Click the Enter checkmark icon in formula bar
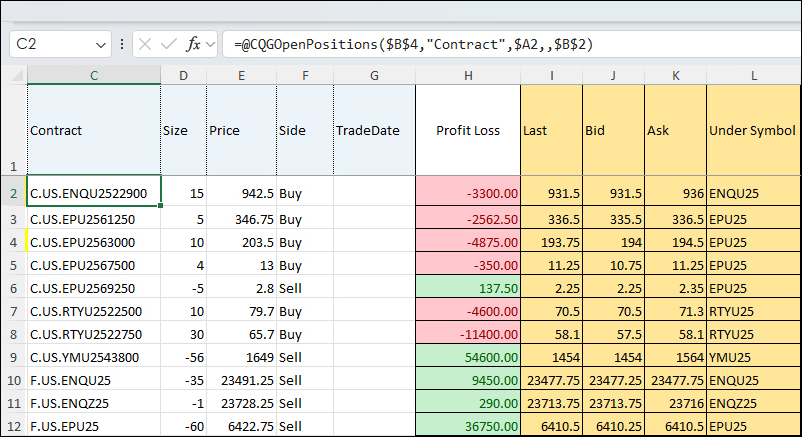 click(x=169, y=45)
